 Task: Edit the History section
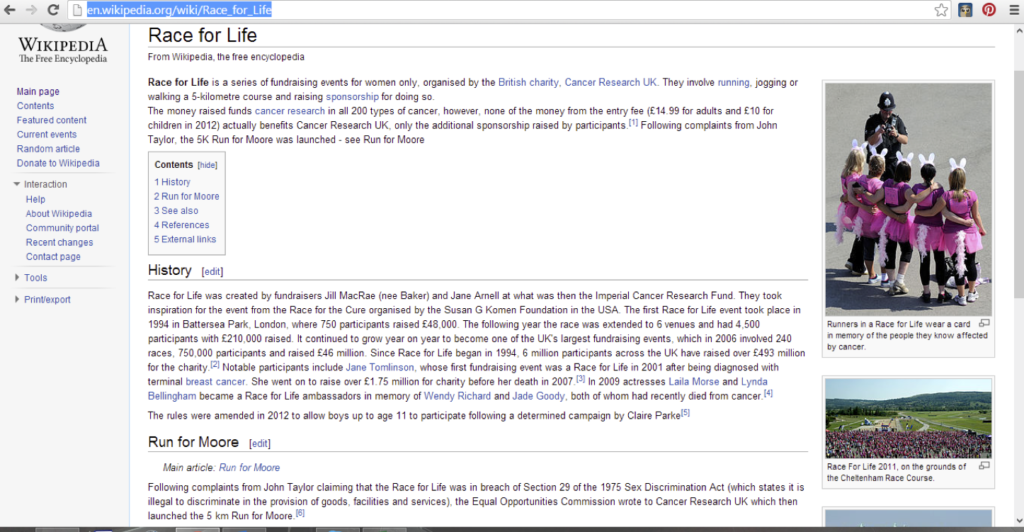pos(212,272)
